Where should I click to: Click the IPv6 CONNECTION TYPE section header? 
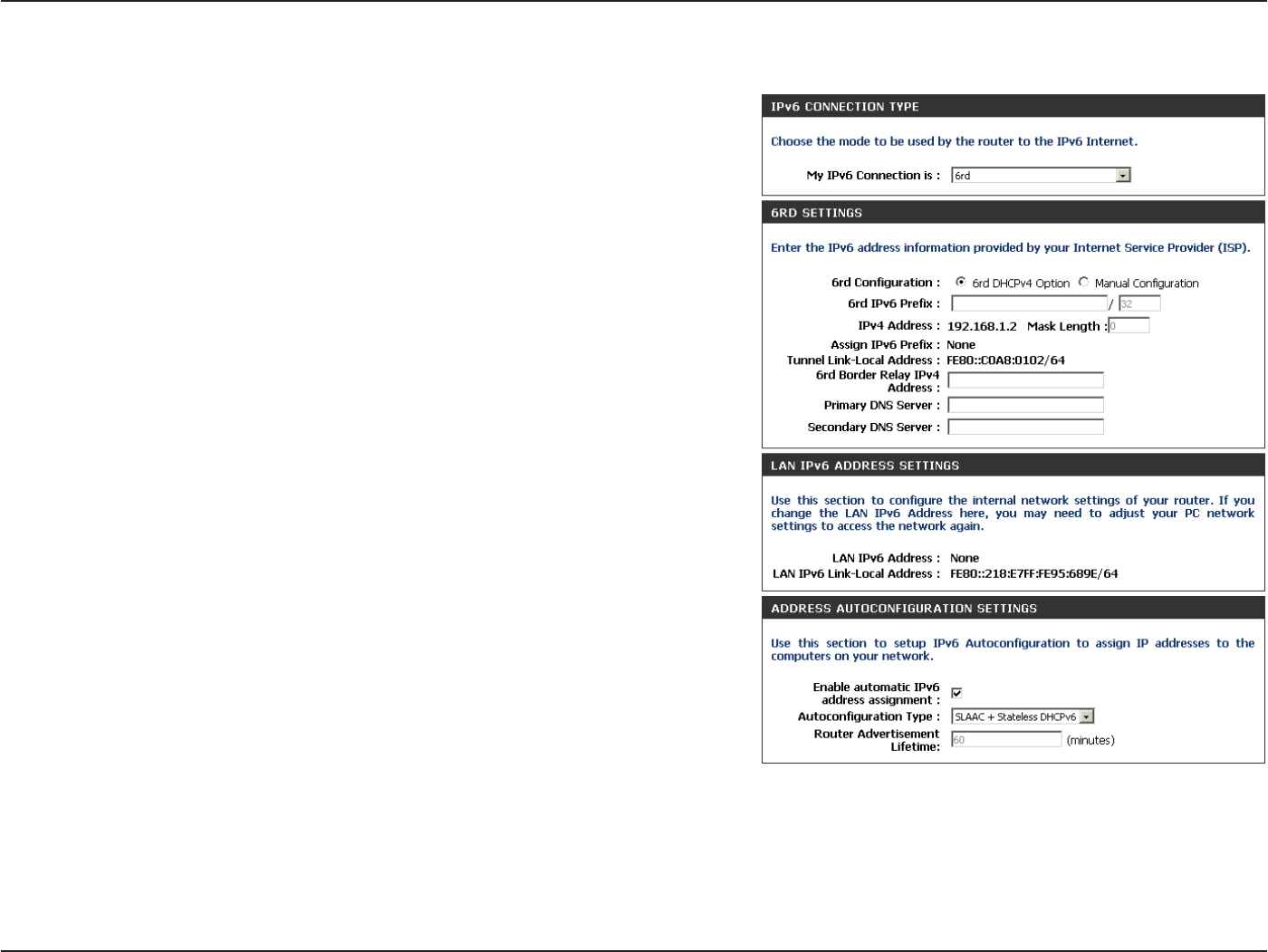(x=1013, y=107)
